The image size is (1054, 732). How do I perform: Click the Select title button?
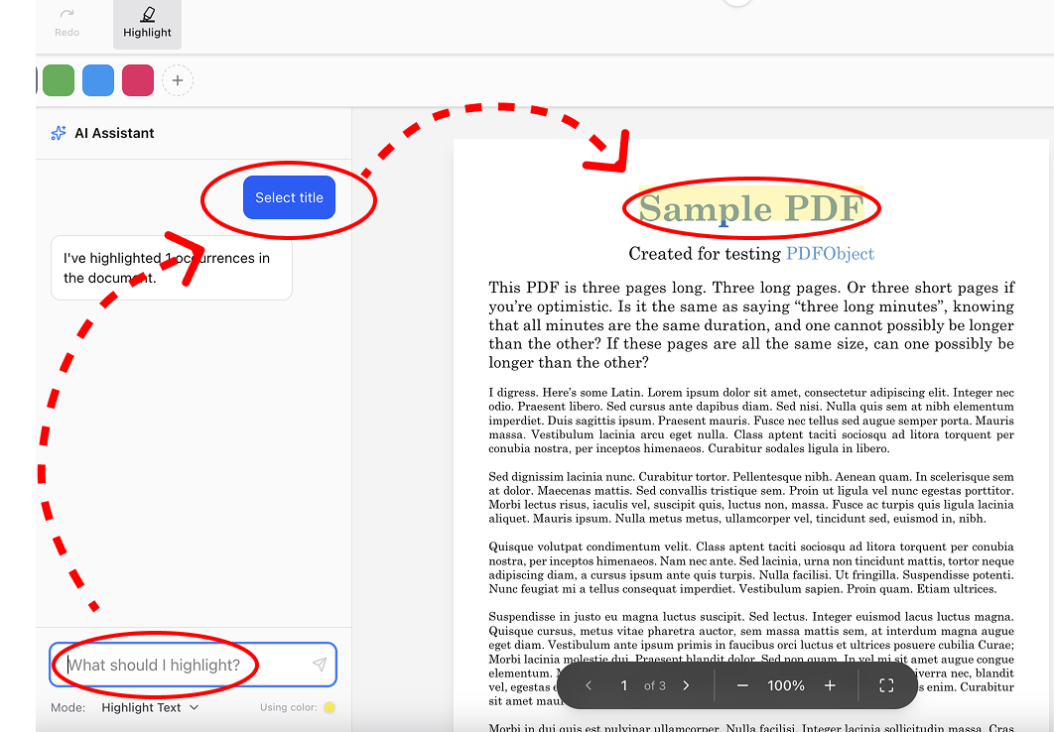288,197
